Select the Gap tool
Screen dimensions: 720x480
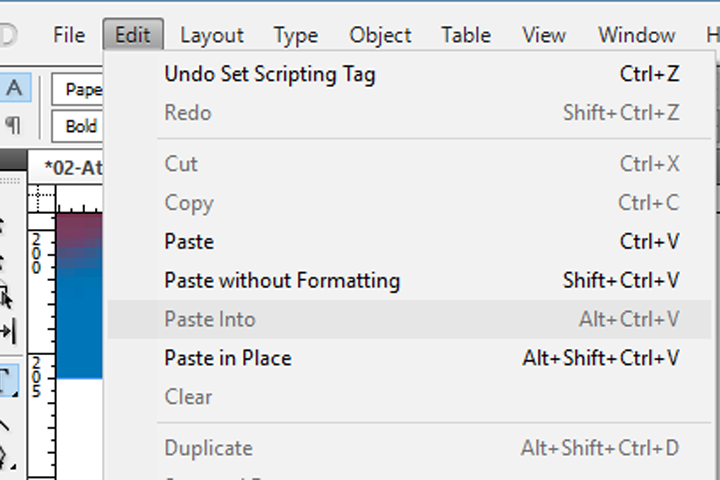[x=7, y=331]
